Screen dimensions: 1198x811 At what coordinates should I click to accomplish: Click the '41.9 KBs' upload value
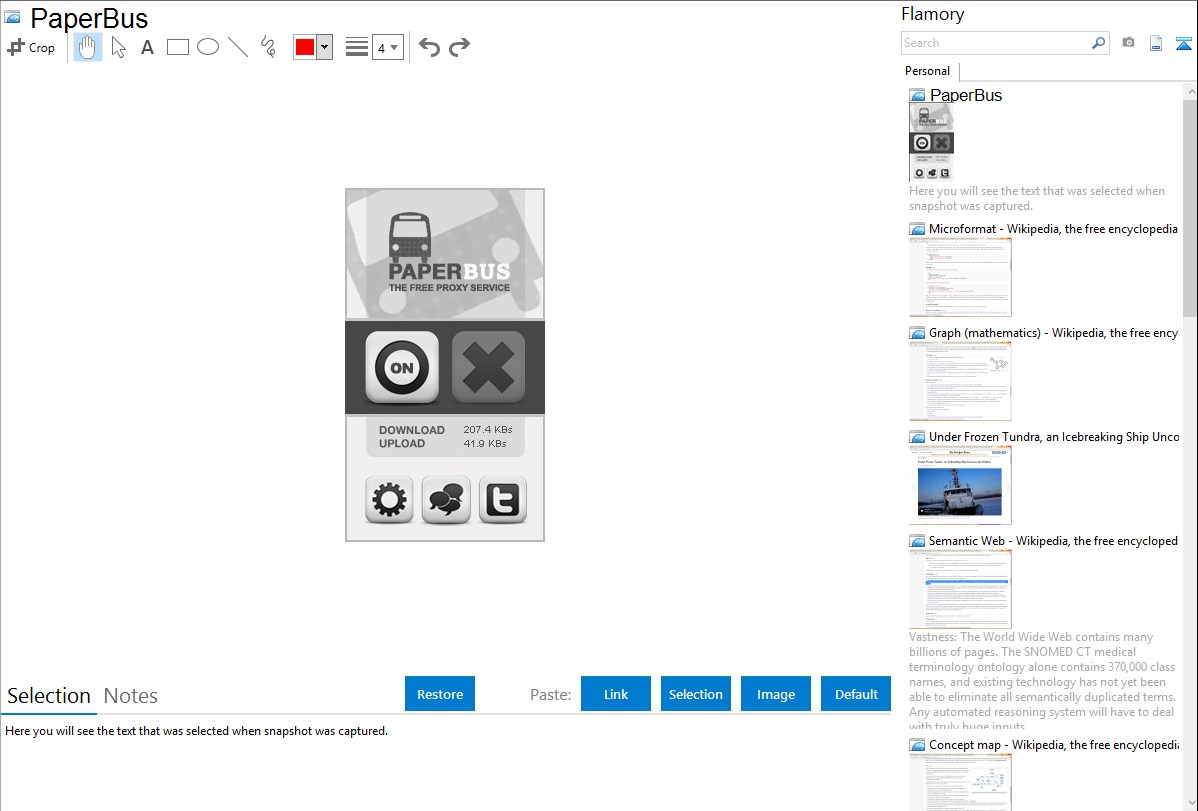(485, 443)
